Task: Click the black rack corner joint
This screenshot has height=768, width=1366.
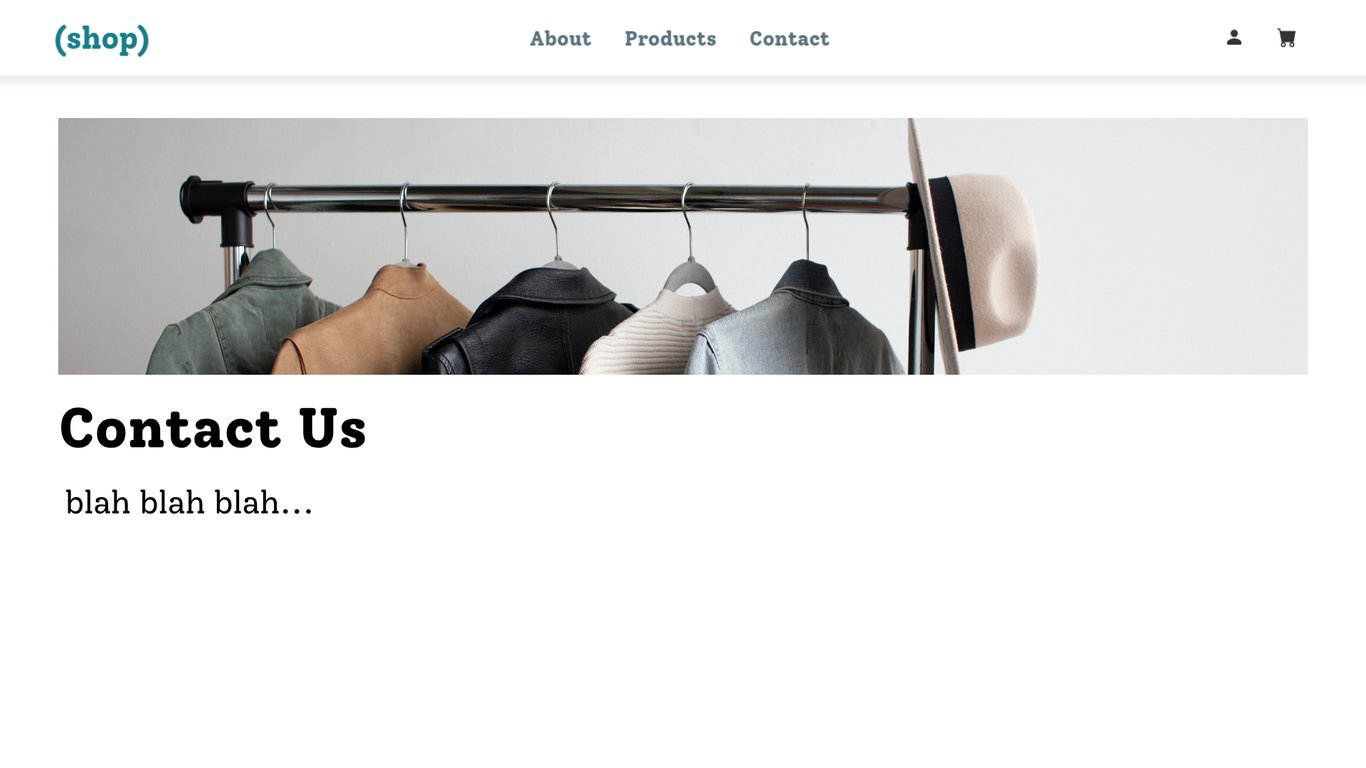Action: [217, 205]
